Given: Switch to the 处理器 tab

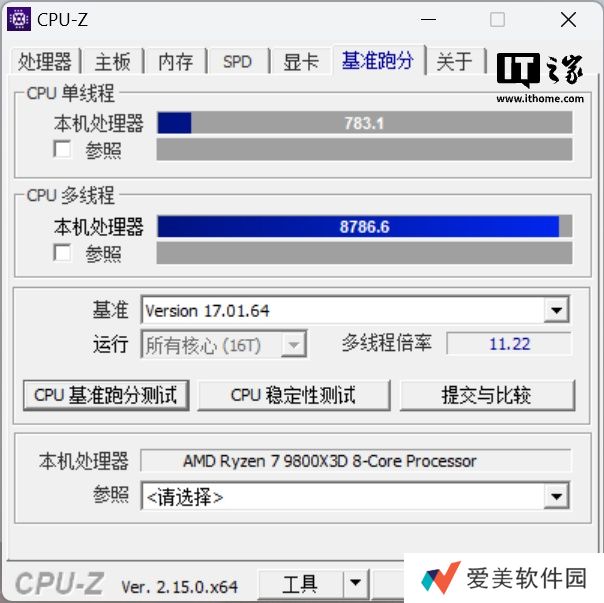Looking at the screenshot, I should pos(45,61).
